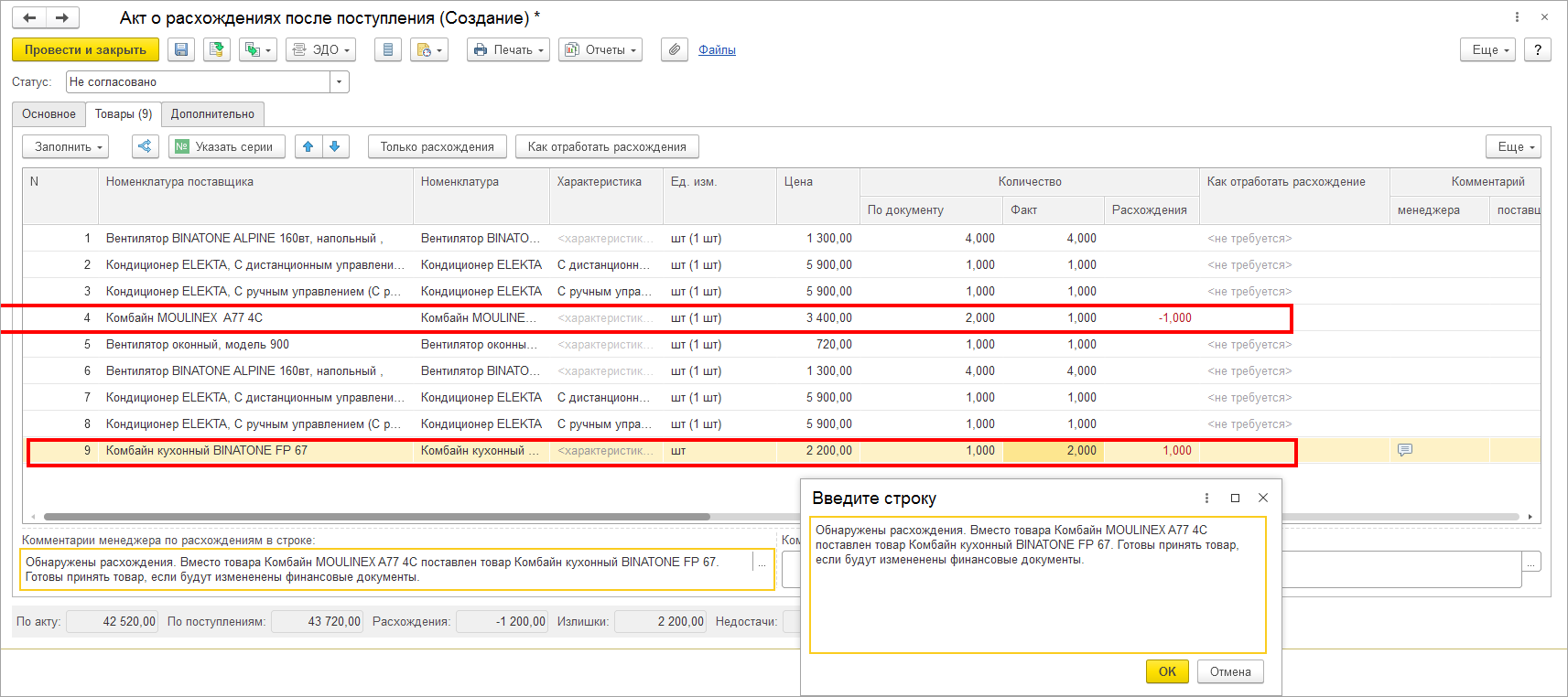Viewport: 1568px width, 697px height.
Task: Switch to the Основное tab
Action: point(49,114)
